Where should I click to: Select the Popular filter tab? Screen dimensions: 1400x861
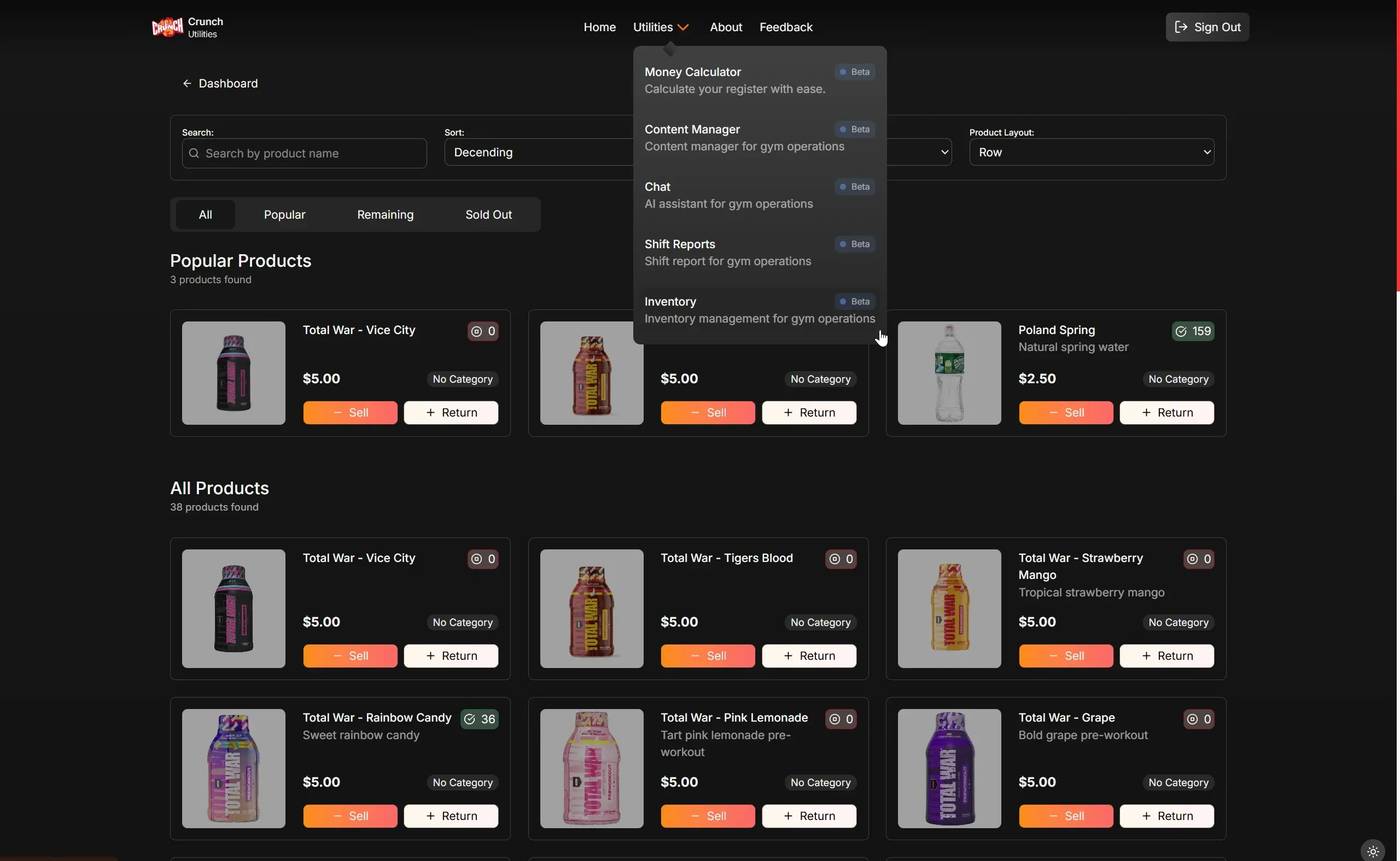[284, 215]
